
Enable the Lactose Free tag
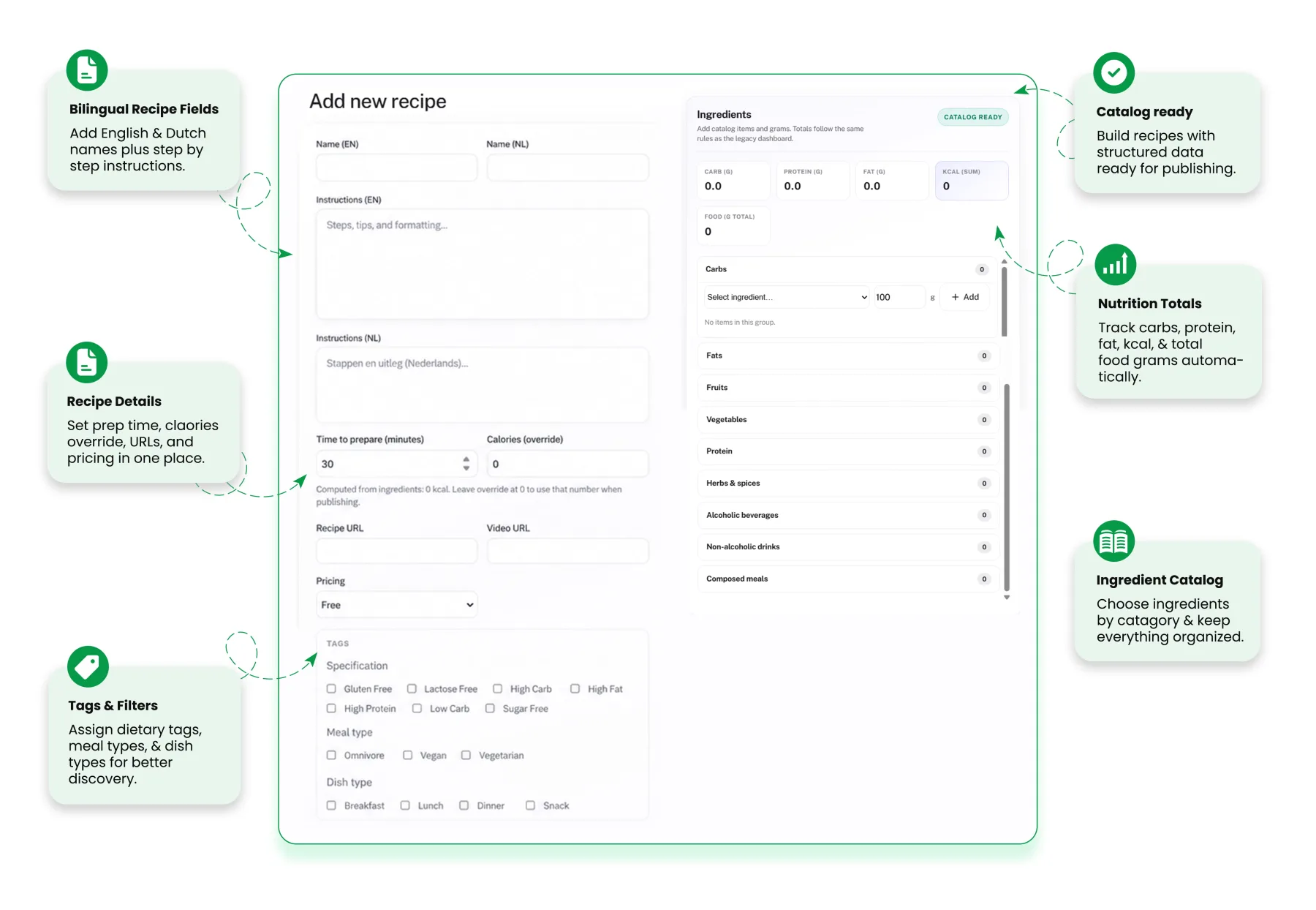tap(412, 689)
